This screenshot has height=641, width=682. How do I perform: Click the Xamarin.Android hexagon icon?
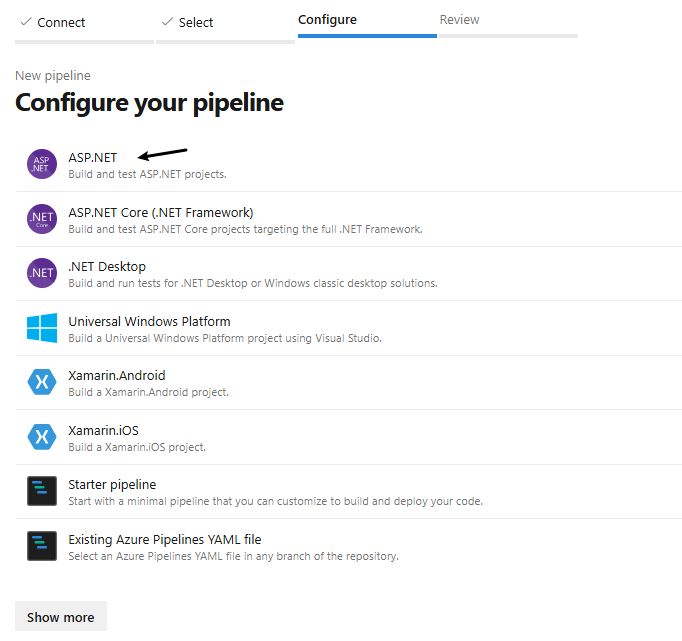(42, 382)
